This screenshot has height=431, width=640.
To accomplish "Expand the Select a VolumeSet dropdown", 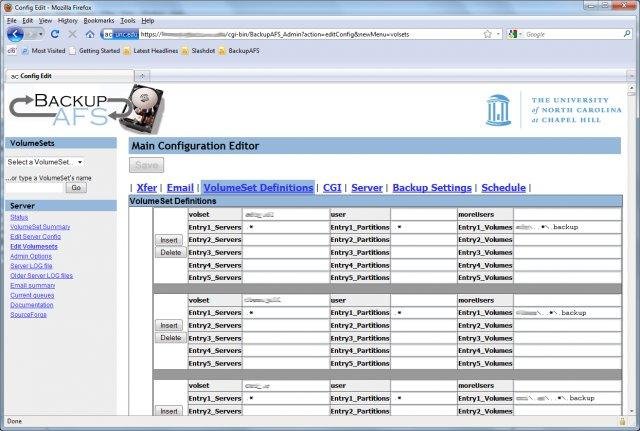I will click(45, 162).
